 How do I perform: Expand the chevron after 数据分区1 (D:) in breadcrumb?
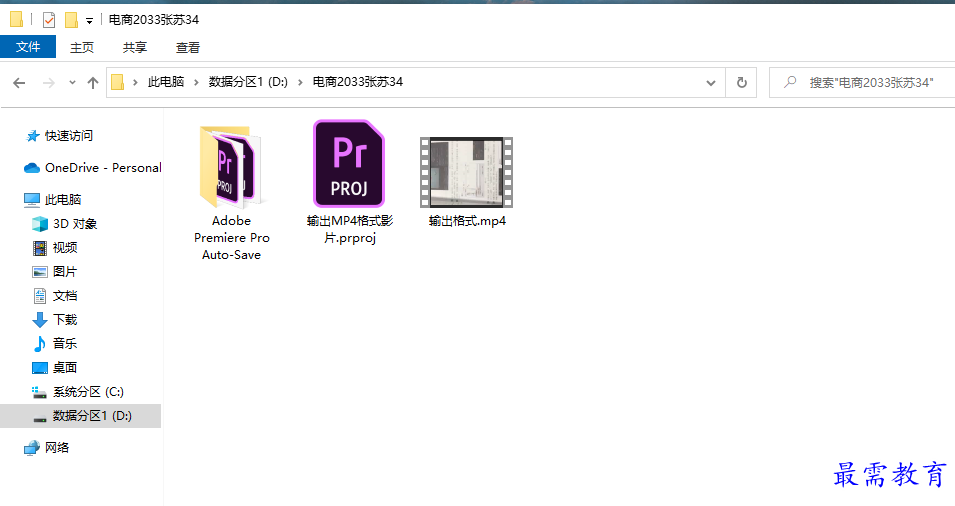click(x=300, y=82)
